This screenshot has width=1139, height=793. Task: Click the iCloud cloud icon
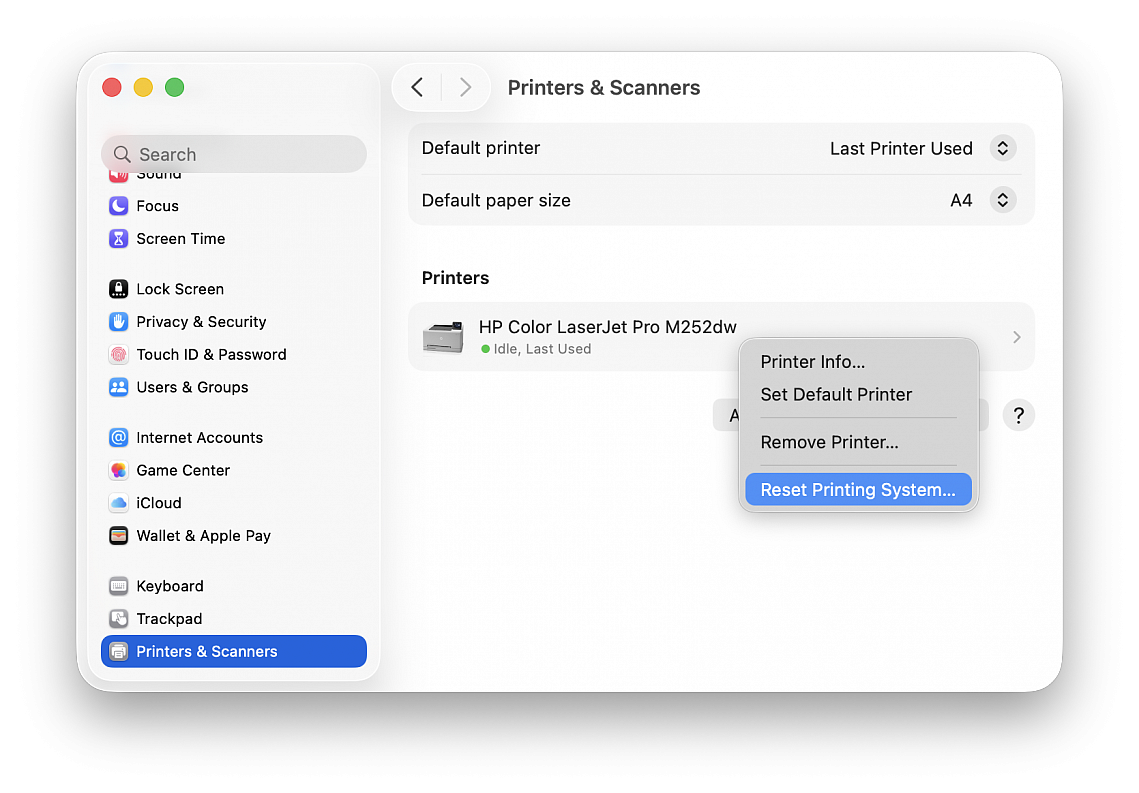coord(119,503)
